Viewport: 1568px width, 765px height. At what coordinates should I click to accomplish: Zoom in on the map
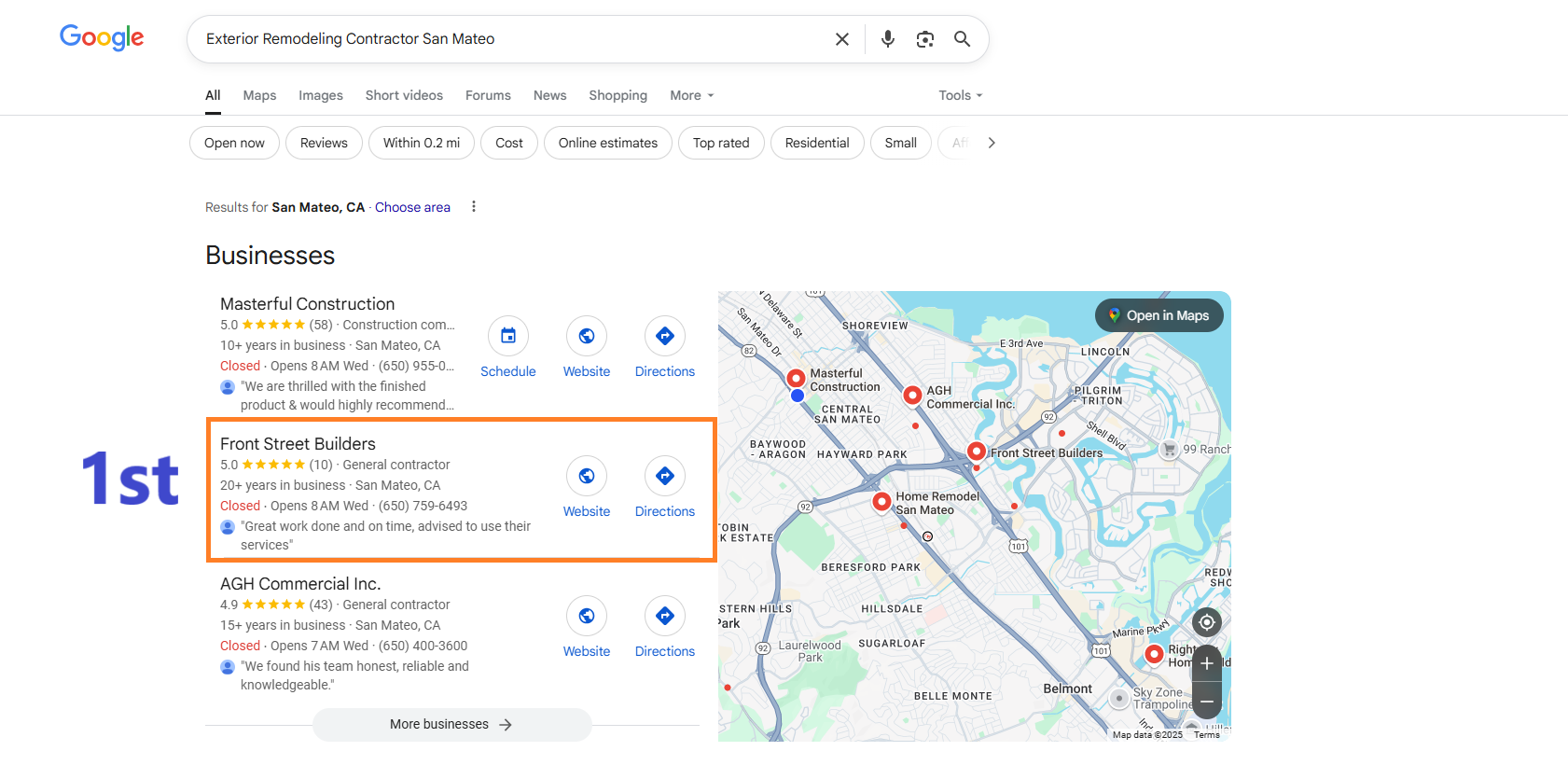click(1207, 663)
